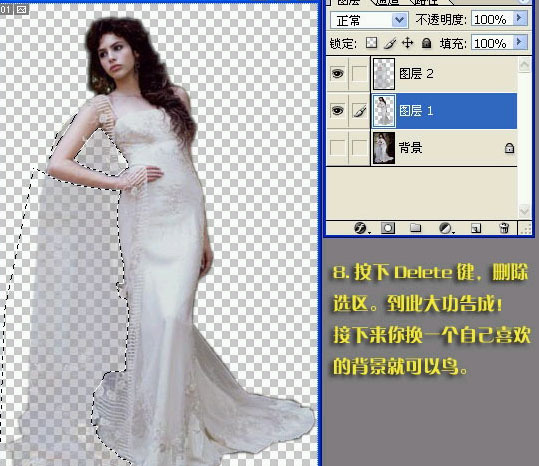Click the trash icon to delete layer
This screenshot has height=466, width=539.
[504, 228]
